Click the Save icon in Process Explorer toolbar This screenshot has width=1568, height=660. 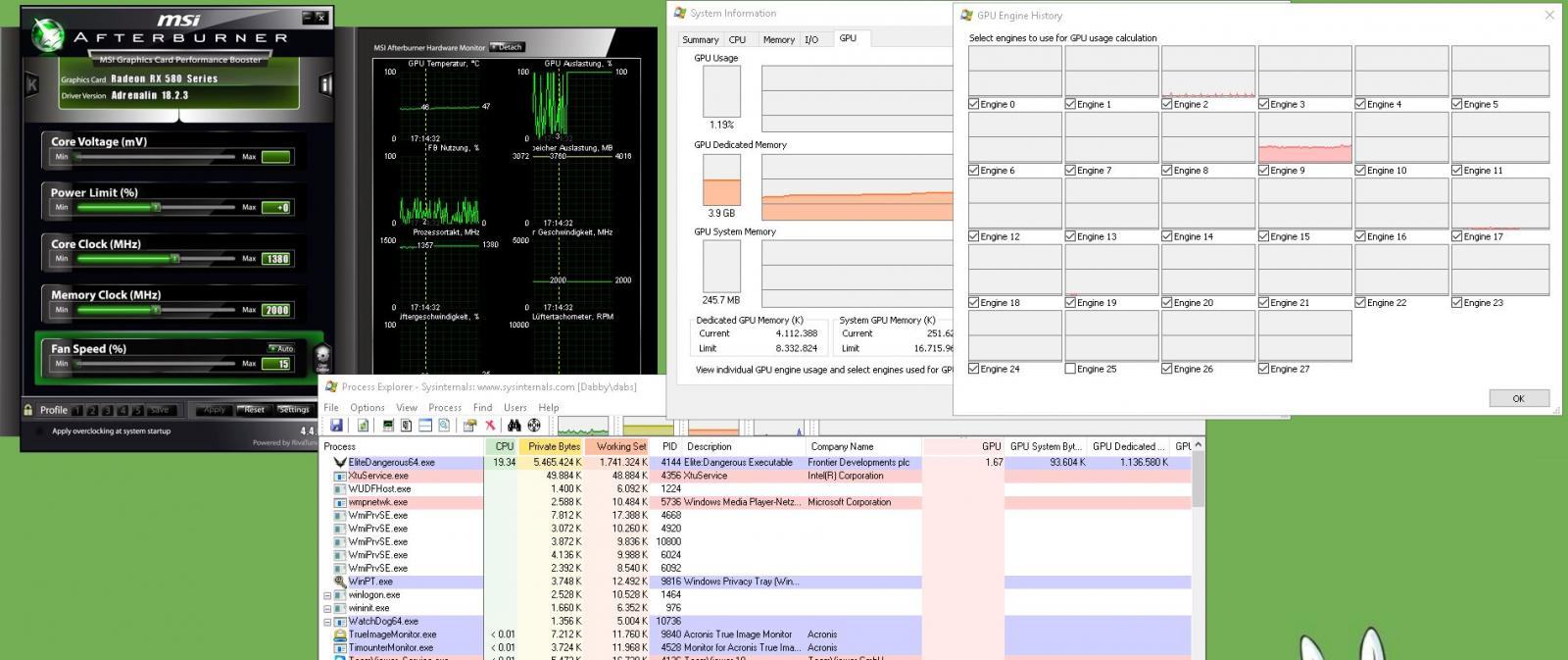click(x=336, y=425)
